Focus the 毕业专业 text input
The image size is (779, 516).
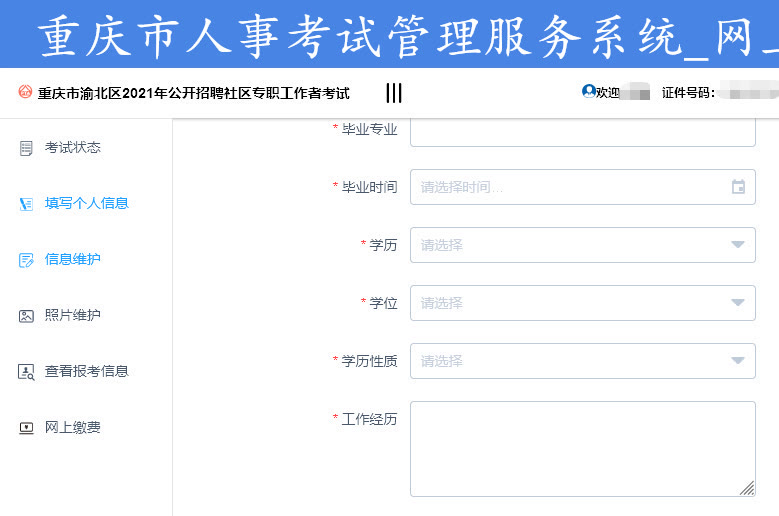click(583, 132)
